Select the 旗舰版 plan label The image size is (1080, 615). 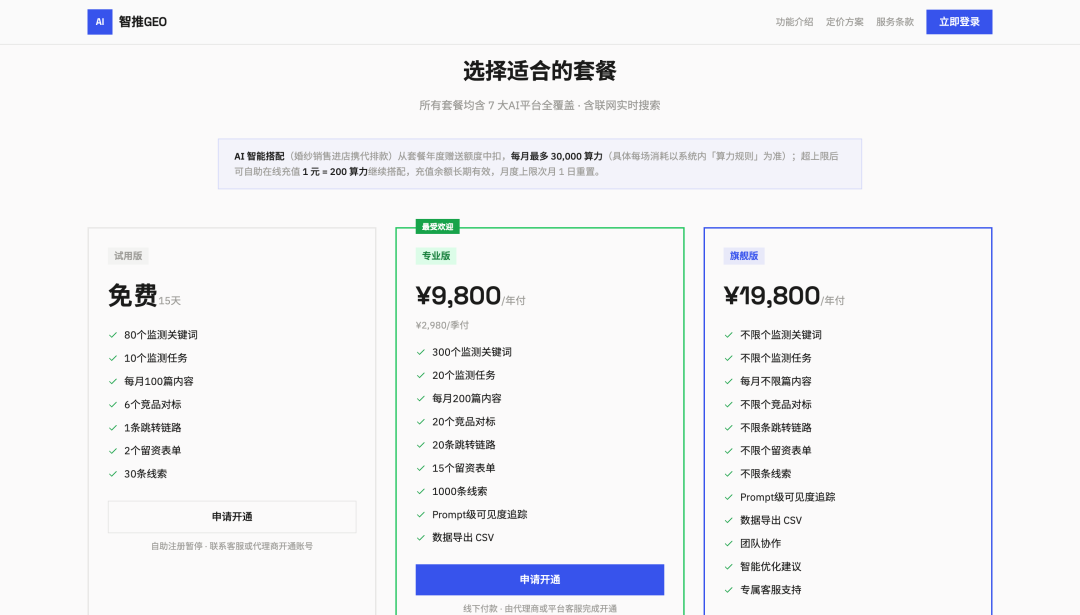pos(744,256)
